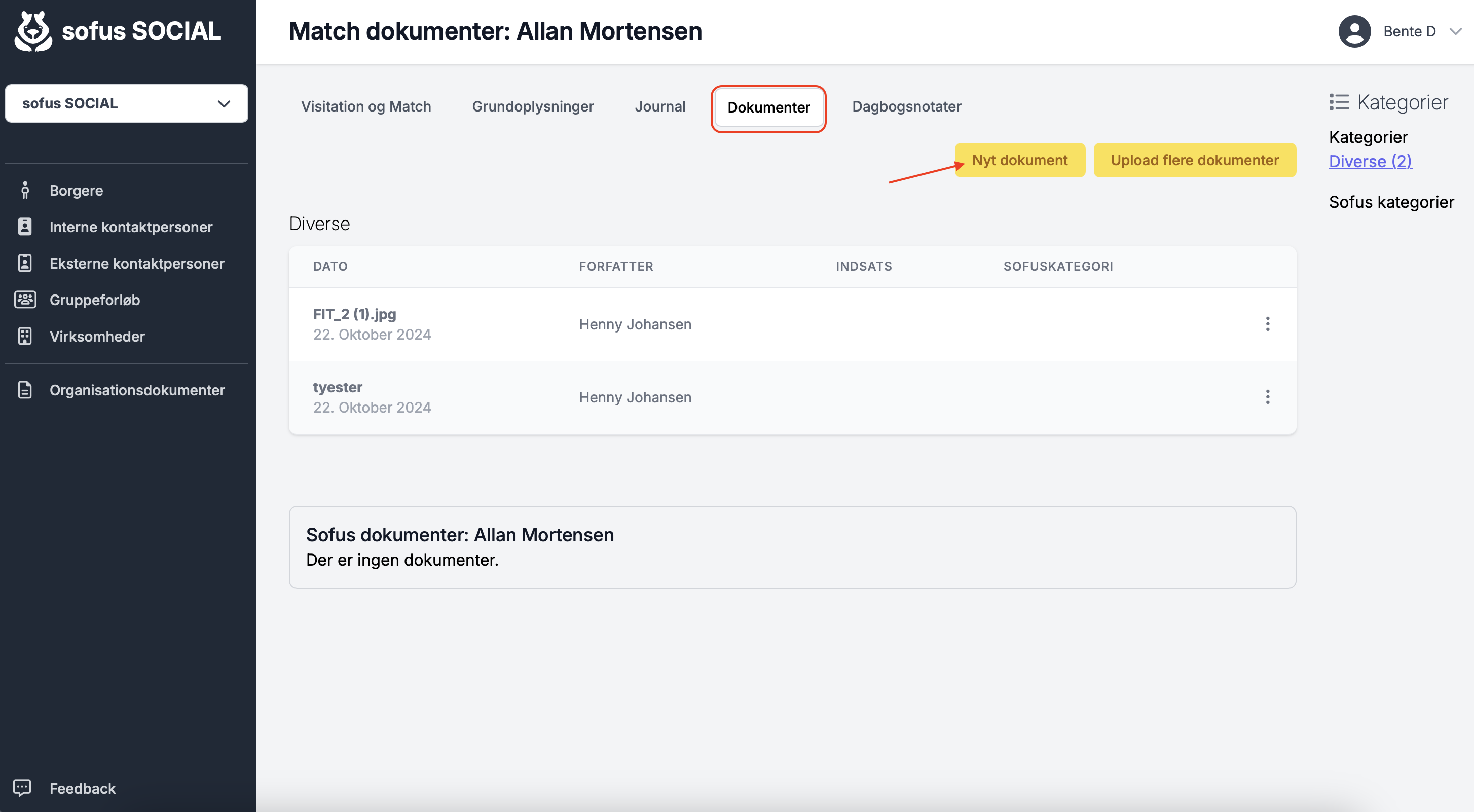Image resolution: width=1474 pixels, height=812 pixels.
Task: Open the Dagbogsnotater tab
Action: [x=906, y=106]
